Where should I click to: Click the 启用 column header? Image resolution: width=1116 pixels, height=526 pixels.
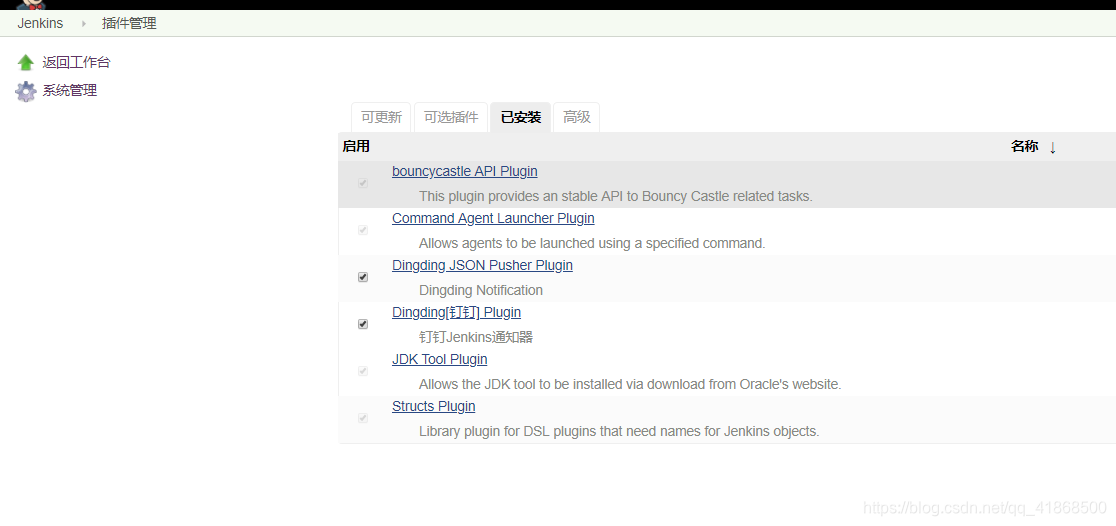356,147
